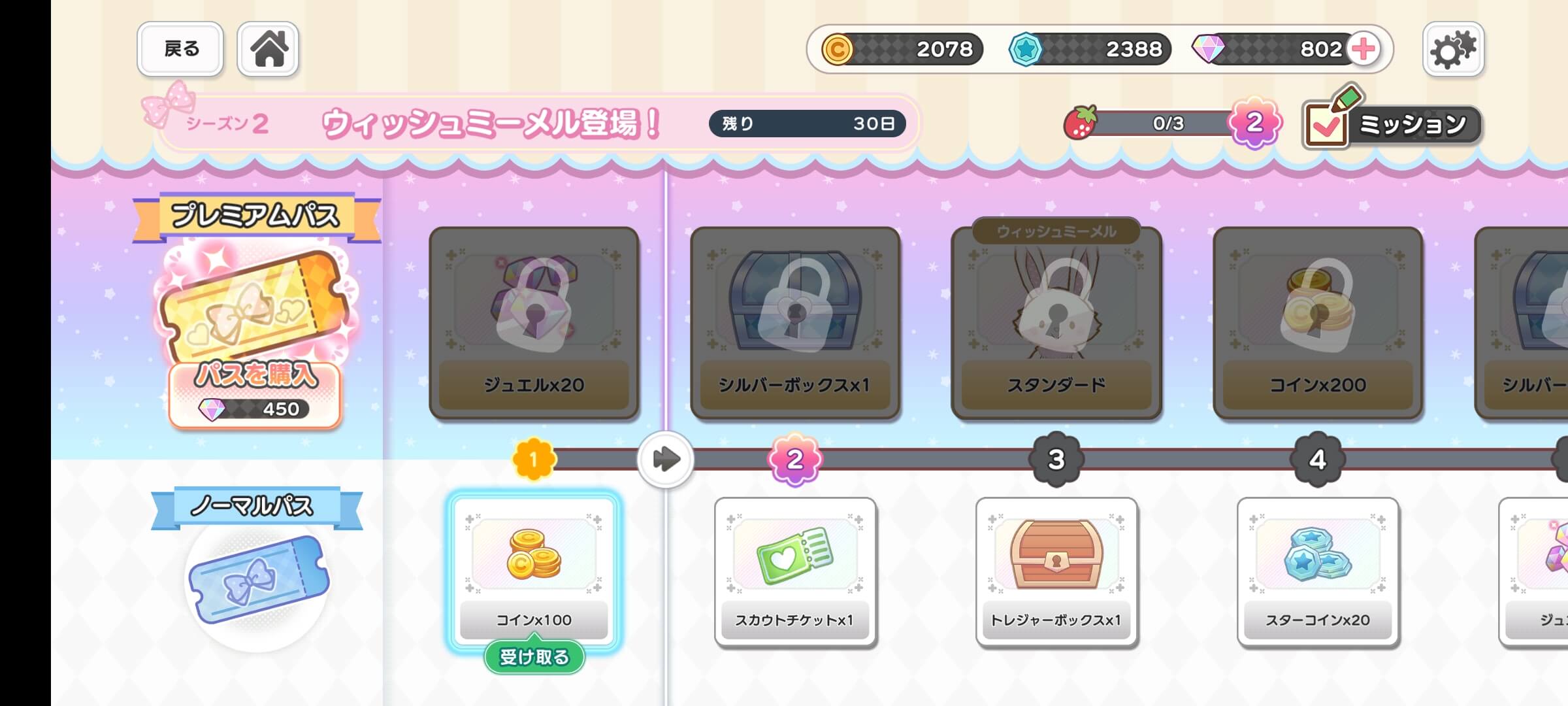The image size is (1568, 706).
Task: Tap the gold coin currency icon
Action: point(838,49)
